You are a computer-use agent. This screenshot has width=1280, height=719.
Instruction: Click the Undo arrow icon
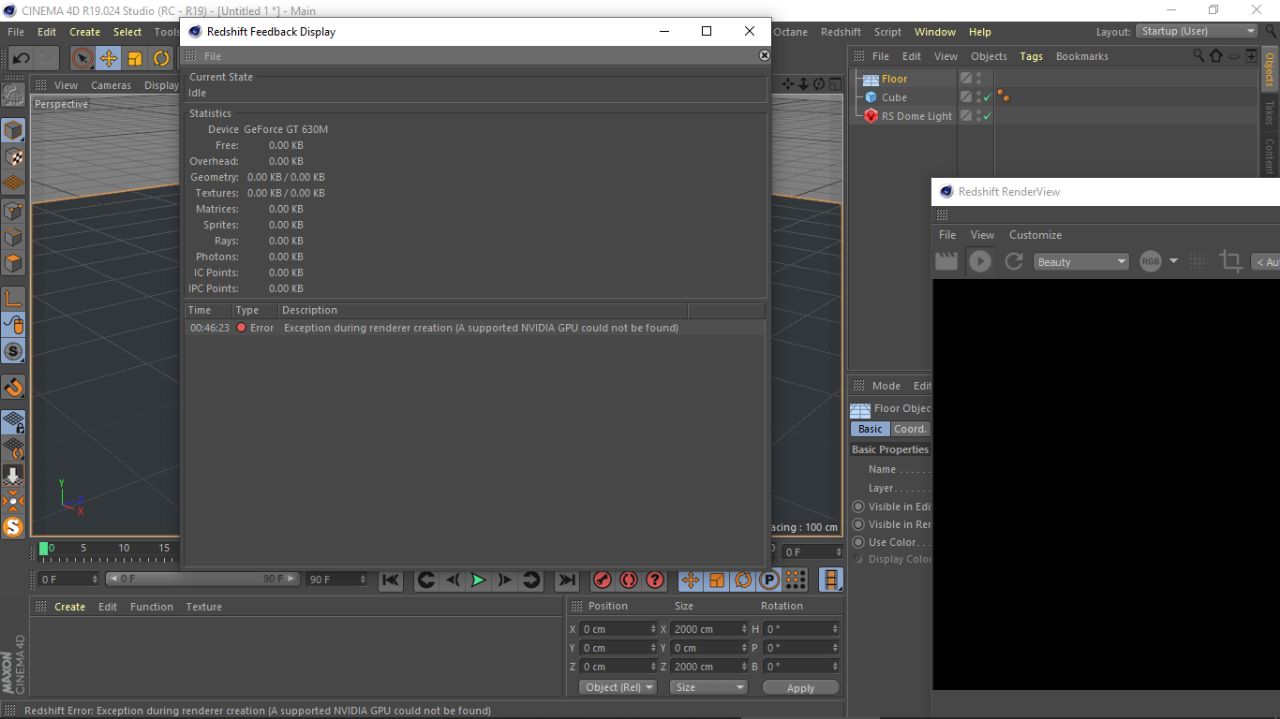click(21, 58)
